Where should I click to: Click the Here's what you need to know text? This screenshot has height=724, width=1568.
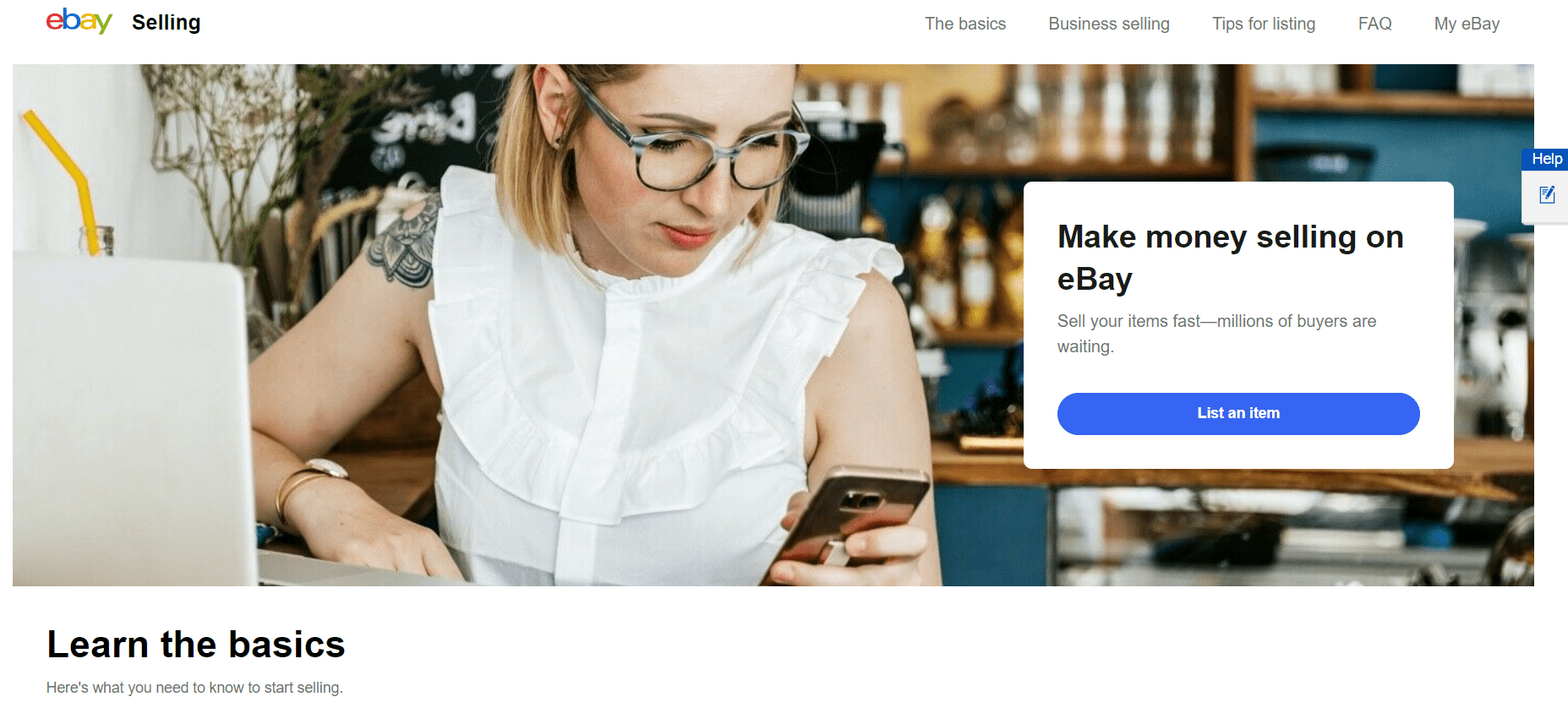click(194, 688)
